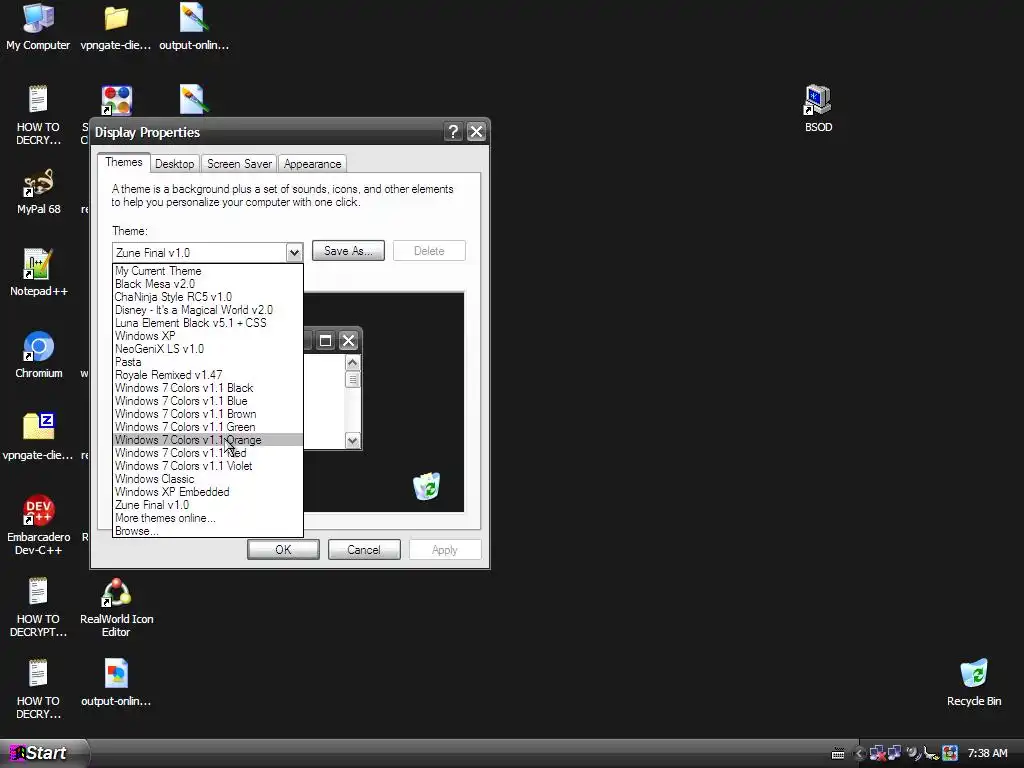
Task: Open the Start menu
Action: tap(43, 754)
